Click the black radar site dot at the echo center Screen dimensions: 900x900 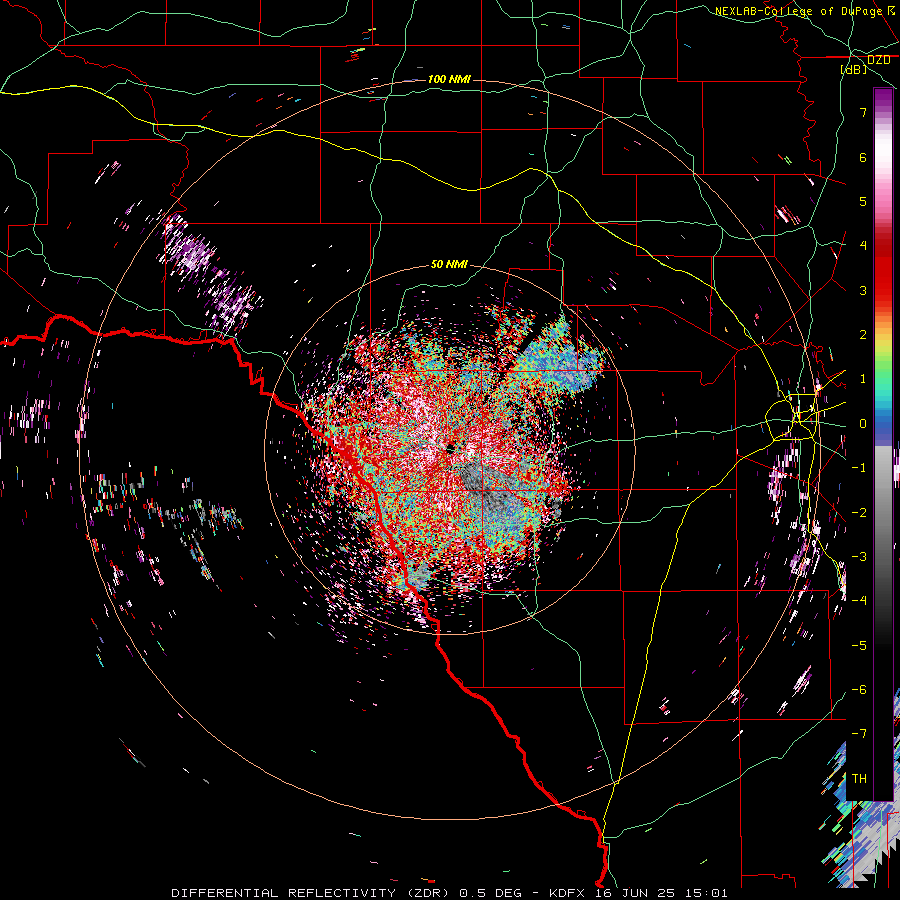click(451, 448)
